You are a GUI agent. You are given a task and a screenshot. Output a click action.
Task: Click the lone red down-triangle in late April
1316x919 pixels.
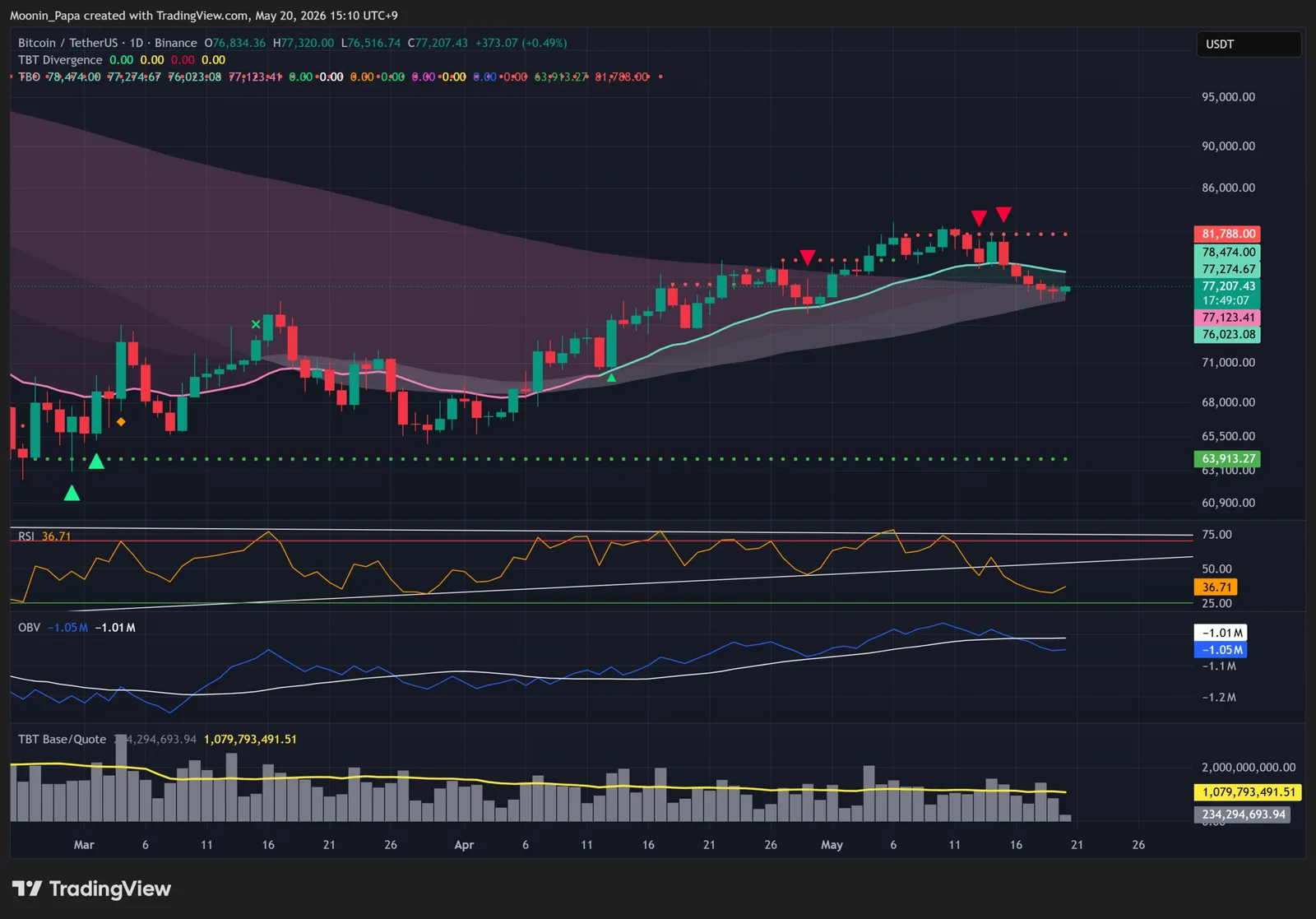[x=808, y=258]
